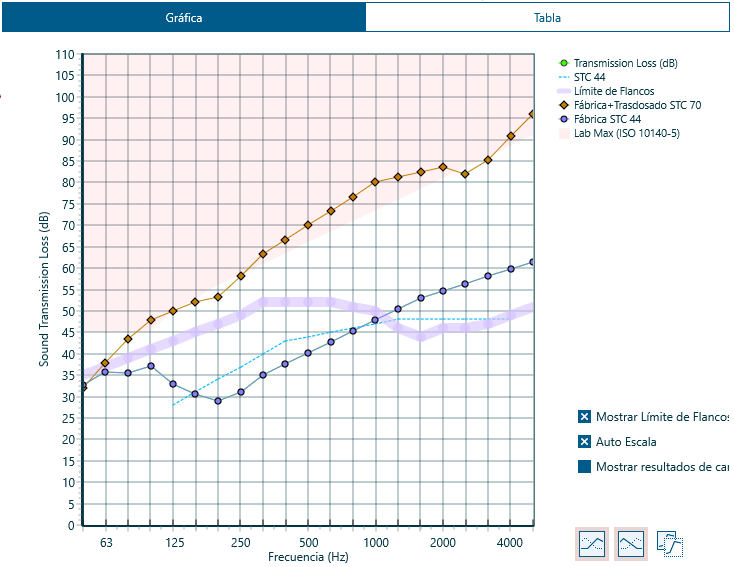Click the orange data point at 4000 Hz

[511, 136]
